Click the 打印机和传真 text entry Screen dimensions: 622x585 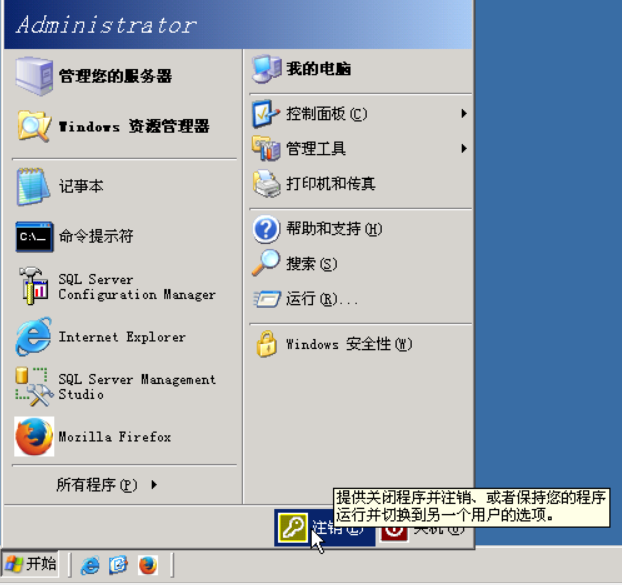click(x=330, y=184)
